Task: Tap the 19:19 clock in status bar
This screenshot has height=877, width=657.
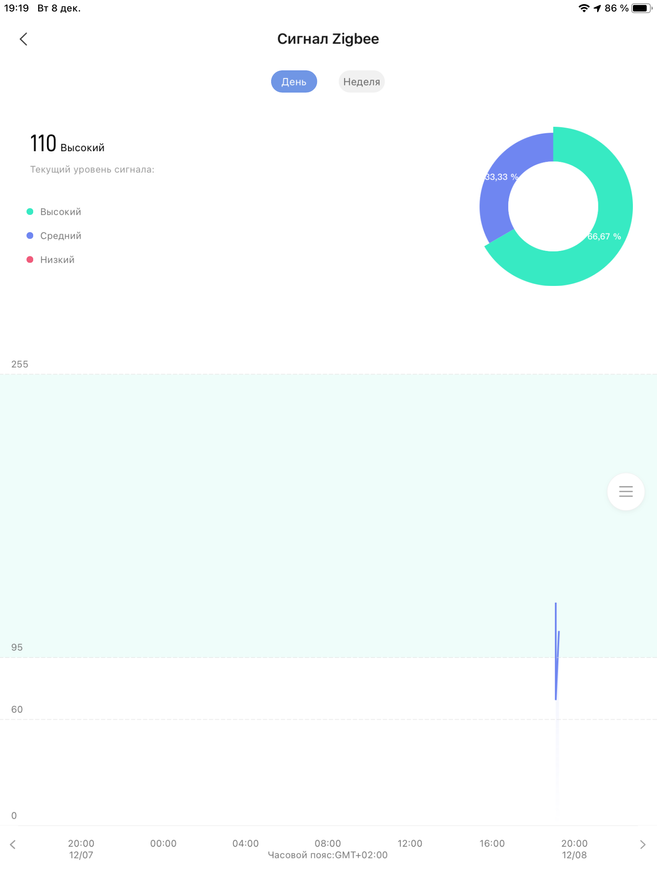Action: pyautogui.click(x=16, y=8)
